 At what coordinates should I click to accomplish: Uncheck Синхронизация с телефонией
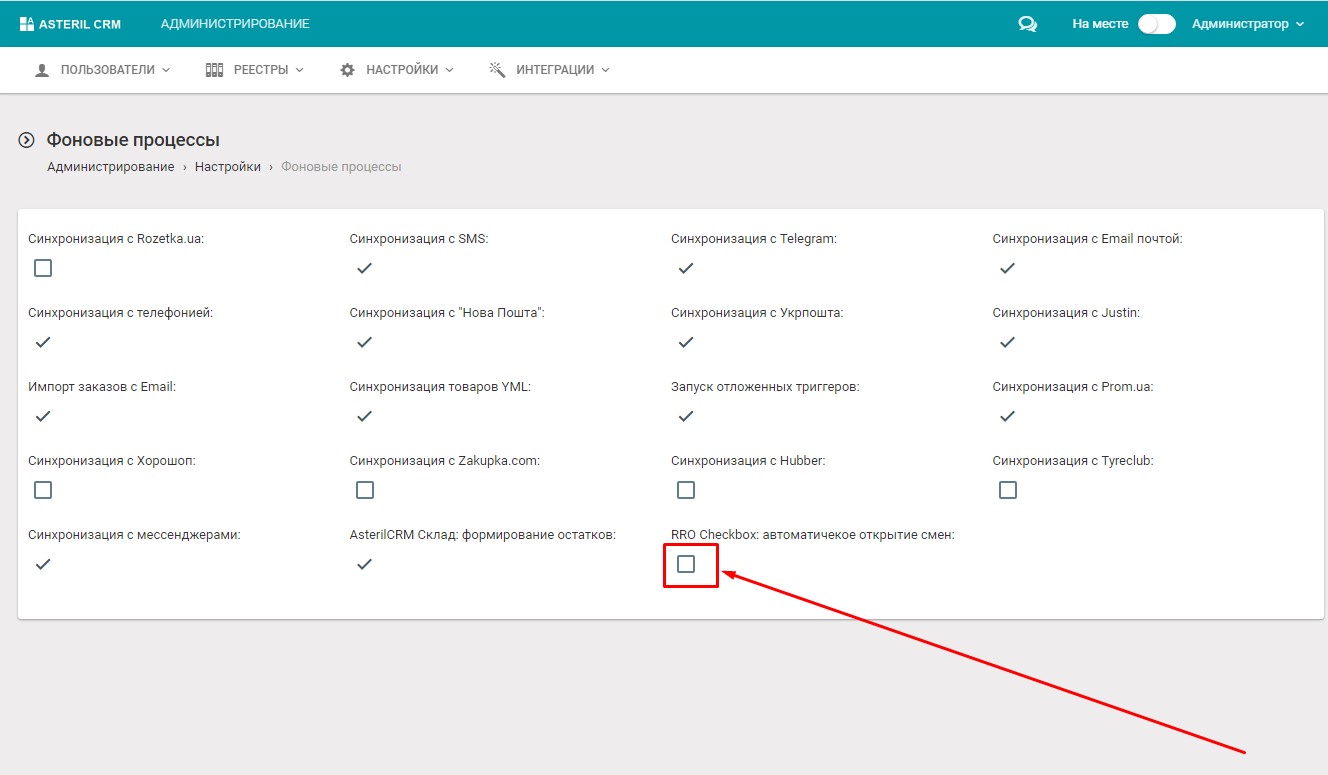pos(43,342)
